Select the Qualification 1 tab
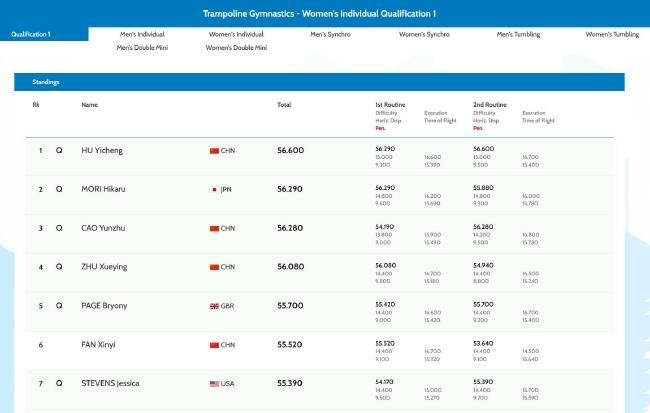The image size is (650, 413). [44, 34]
